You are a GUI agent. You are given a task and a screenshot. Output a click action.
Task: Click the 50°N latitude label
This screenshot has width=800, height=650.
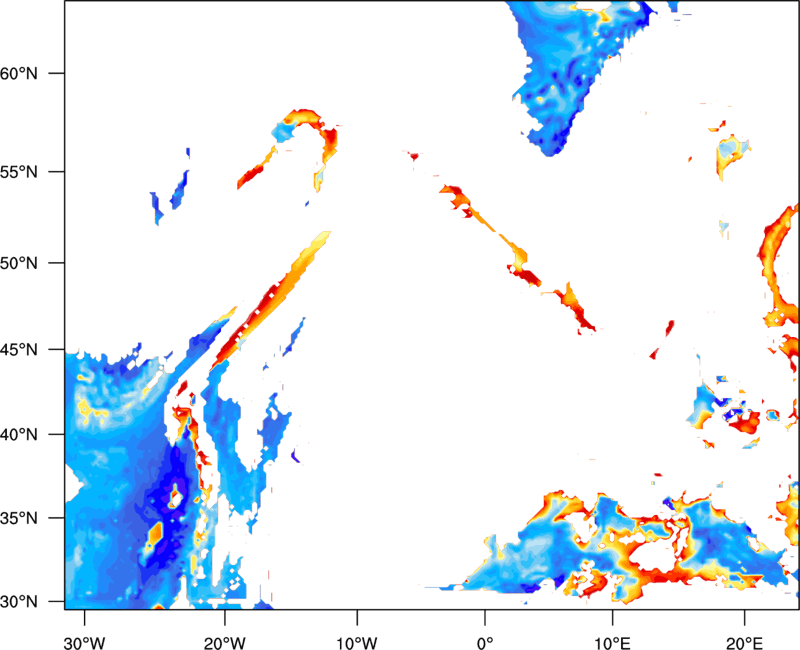pyautogui.click(x=19, y=263)
